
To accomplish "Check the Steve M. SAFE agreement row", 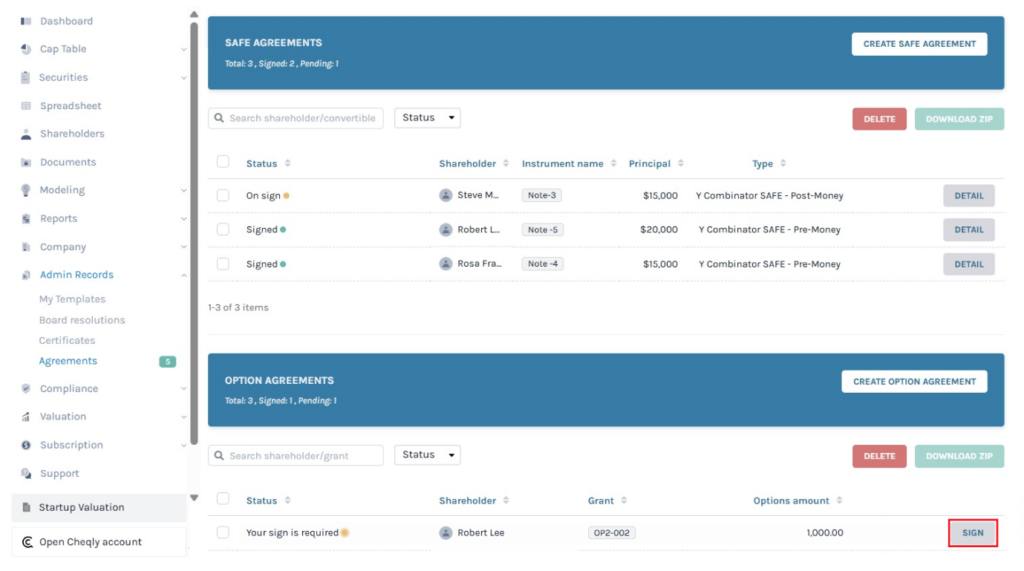I will click(x=223, y=196).
